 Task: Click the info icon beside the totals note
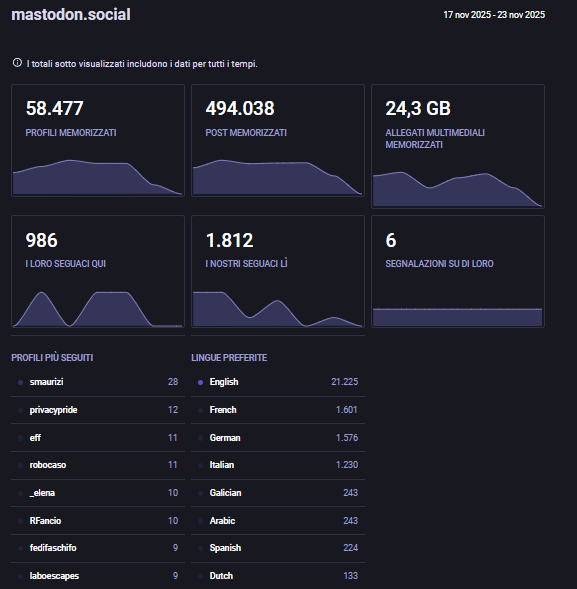17,63
